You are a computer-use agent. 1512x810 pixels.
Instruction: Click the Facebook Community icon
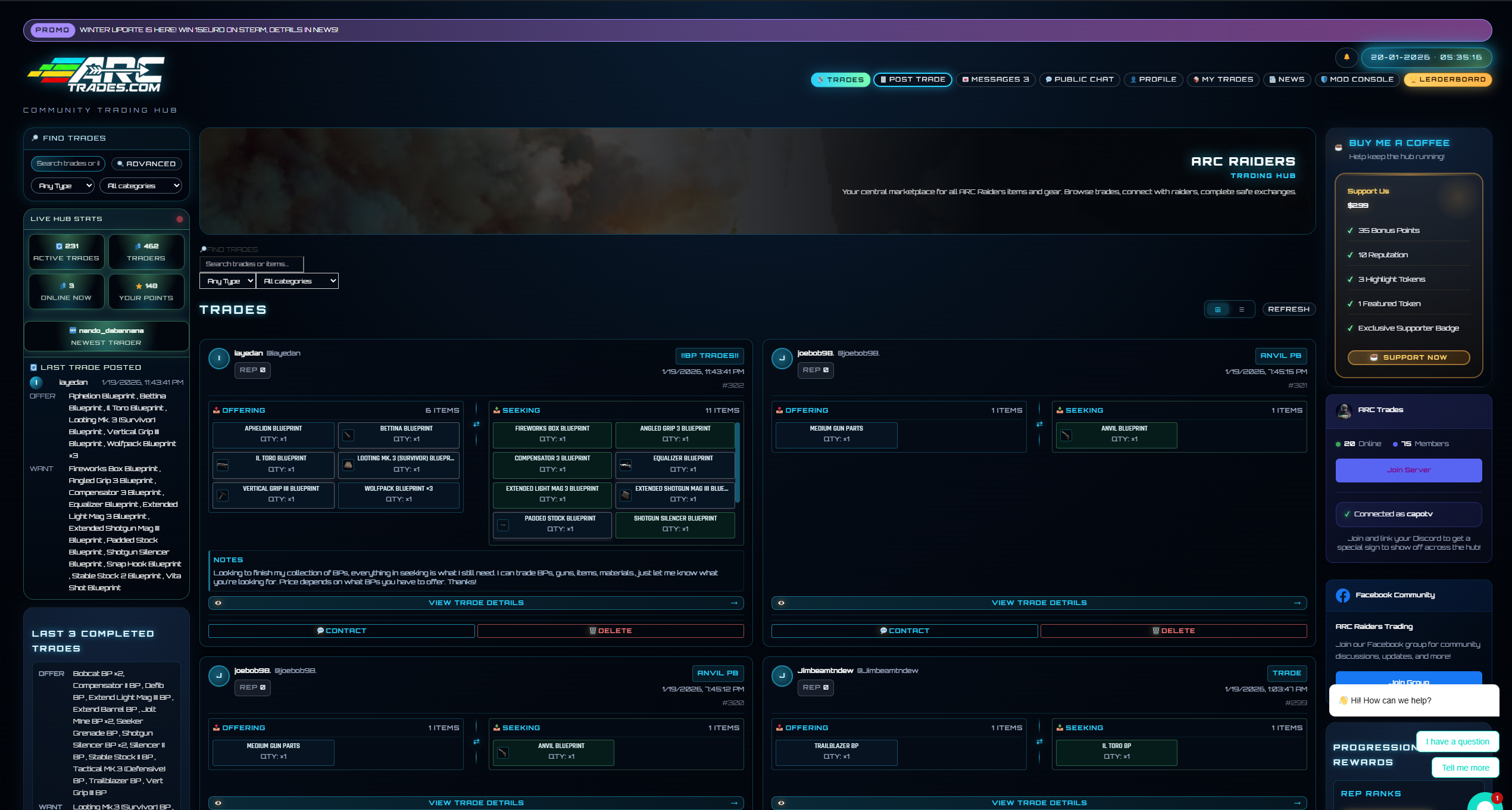pyautogui.click(x=1343, y=595)
